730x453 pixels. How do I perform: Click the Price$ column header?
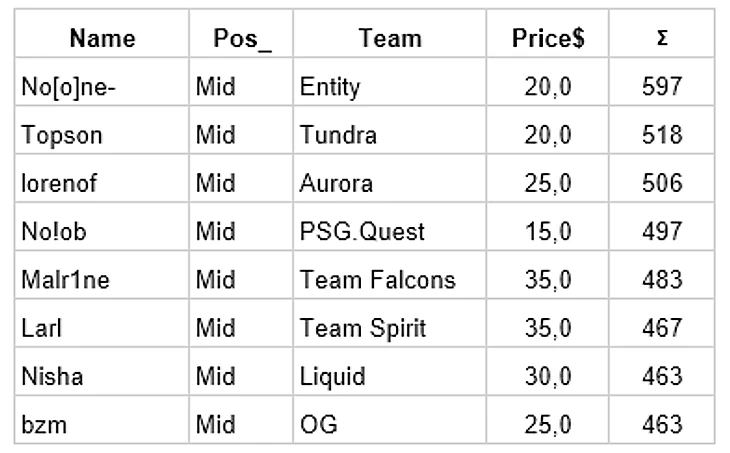coord(548,38)
